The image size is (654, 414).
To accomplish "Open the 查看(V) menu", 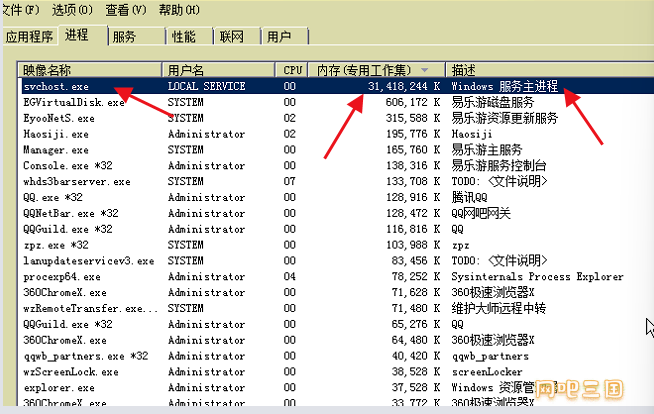I will [126, 10].
